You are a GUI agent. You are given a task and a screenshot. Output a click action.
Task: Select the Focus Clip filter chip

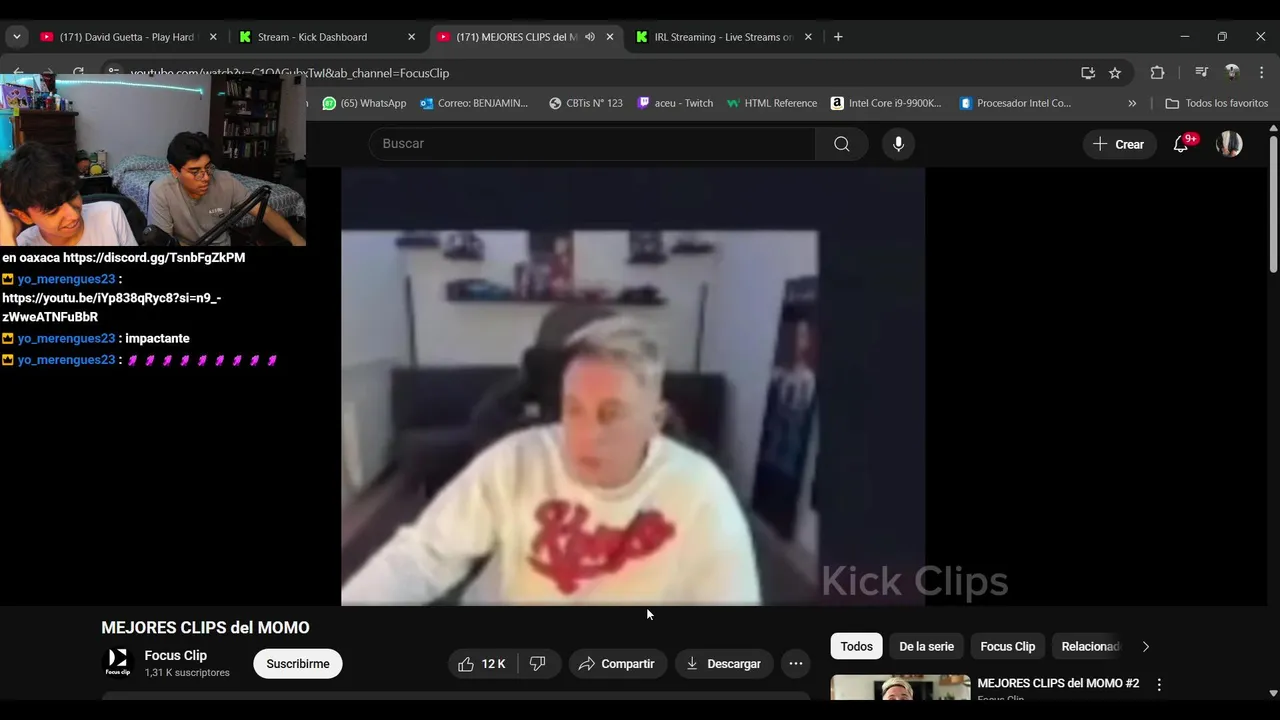1008,647
